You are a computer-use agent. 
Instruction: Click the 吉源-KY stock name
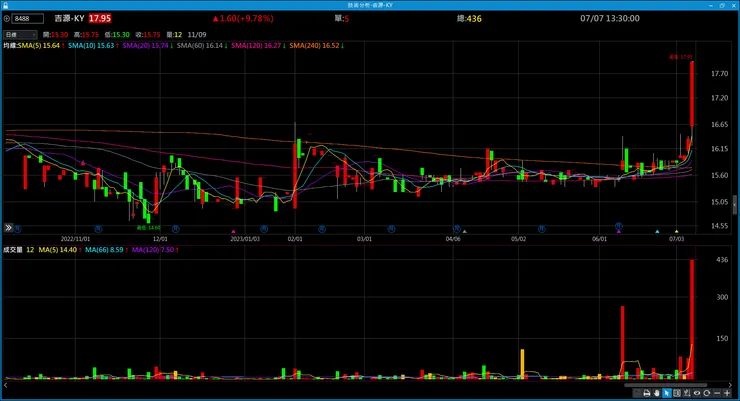(x=69, y=18)
